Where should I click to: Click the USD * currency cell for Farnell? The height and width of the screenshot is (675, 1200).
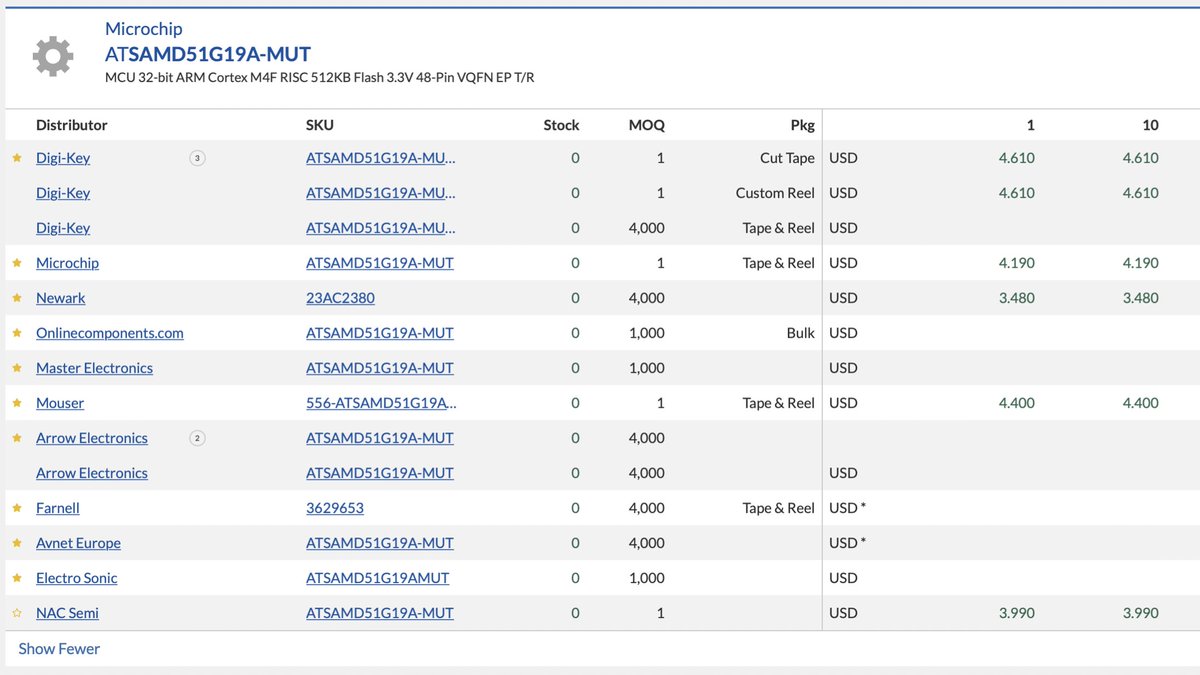point(848,508)
